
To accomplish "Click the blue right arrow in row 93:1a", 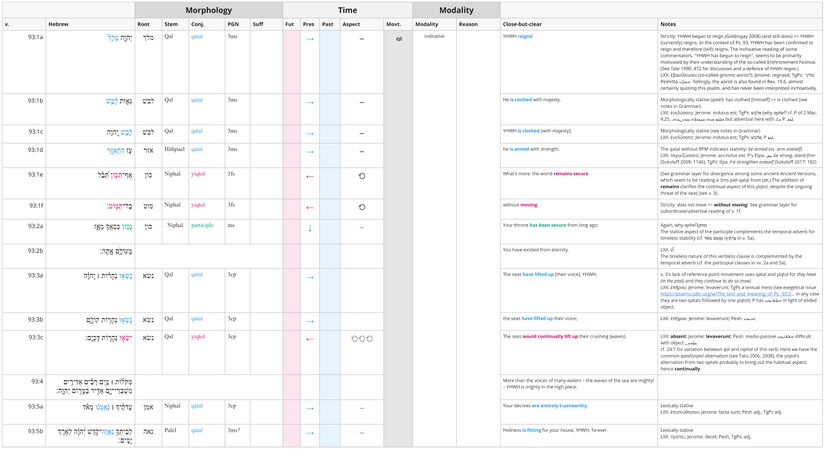I will pyautogui.click(x=309, y=38).
